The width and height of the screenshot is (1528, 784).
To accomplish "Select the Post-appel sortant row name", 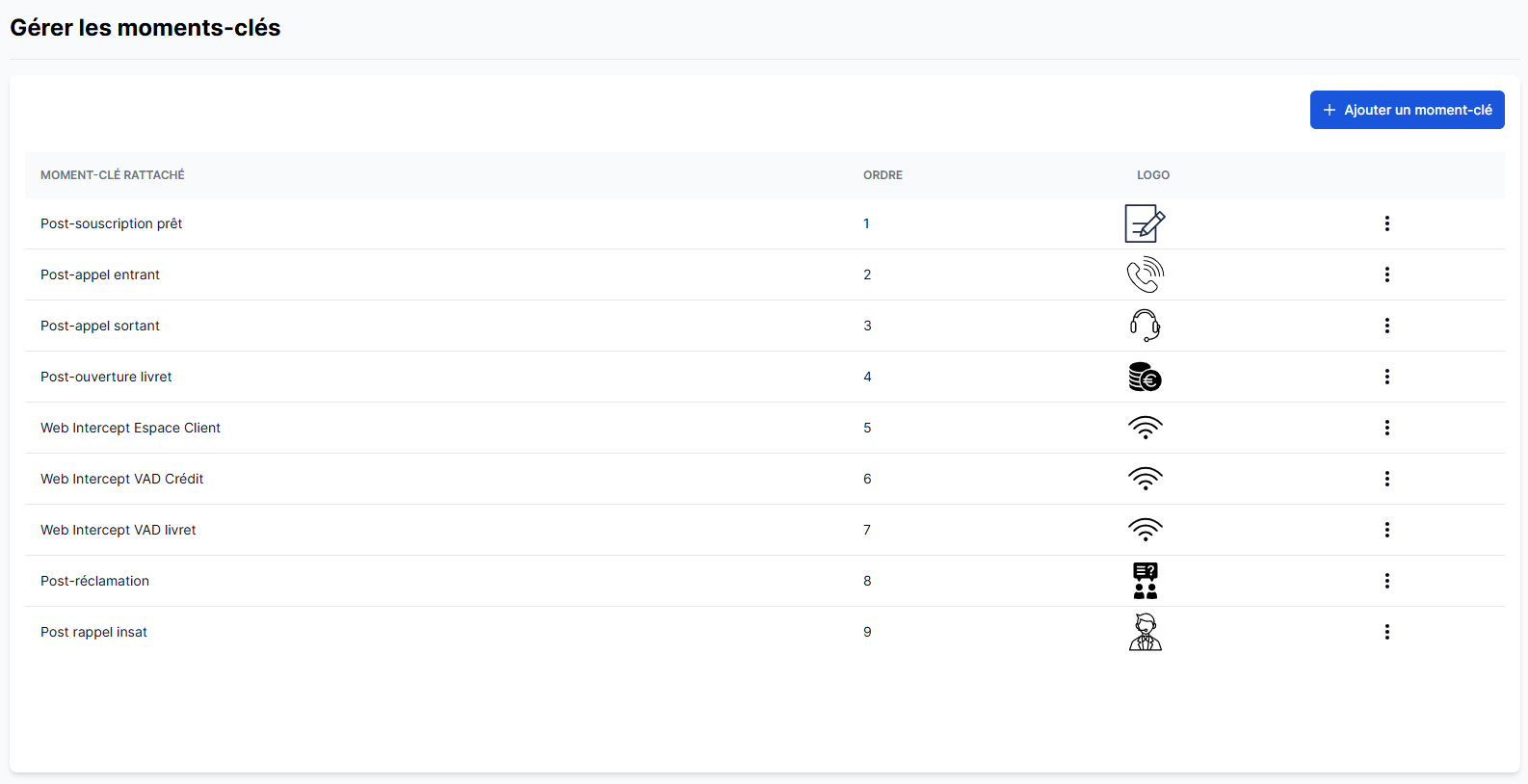I will coord(100,326).
